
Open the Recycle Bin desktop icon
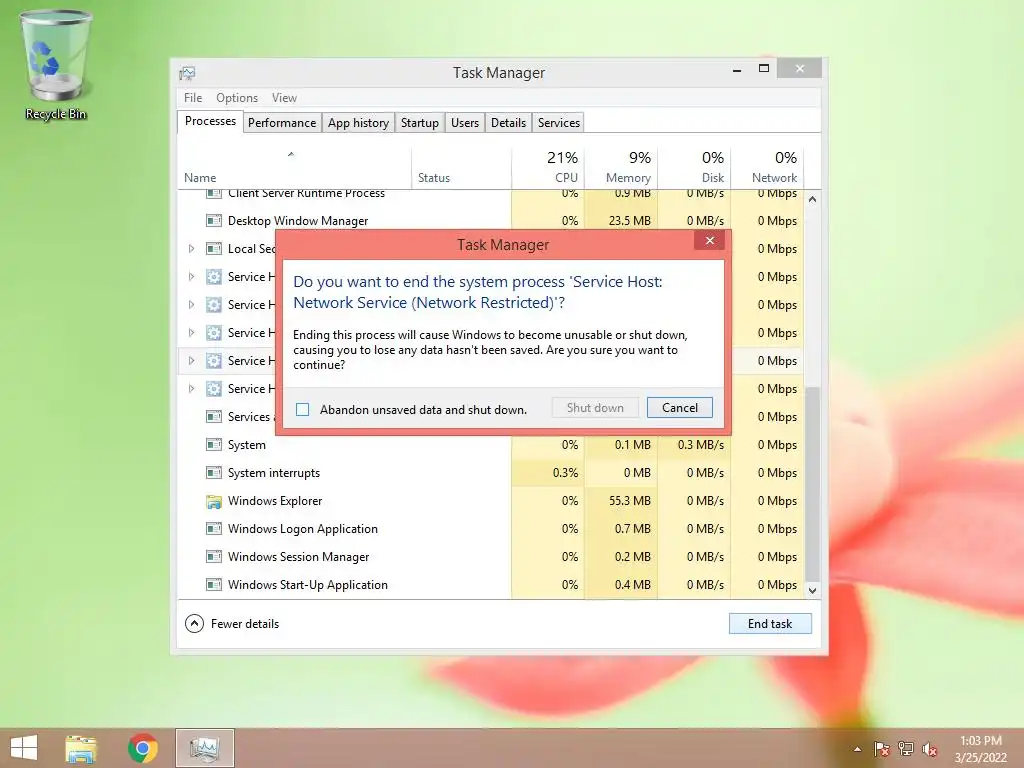(x=56, y=65)
